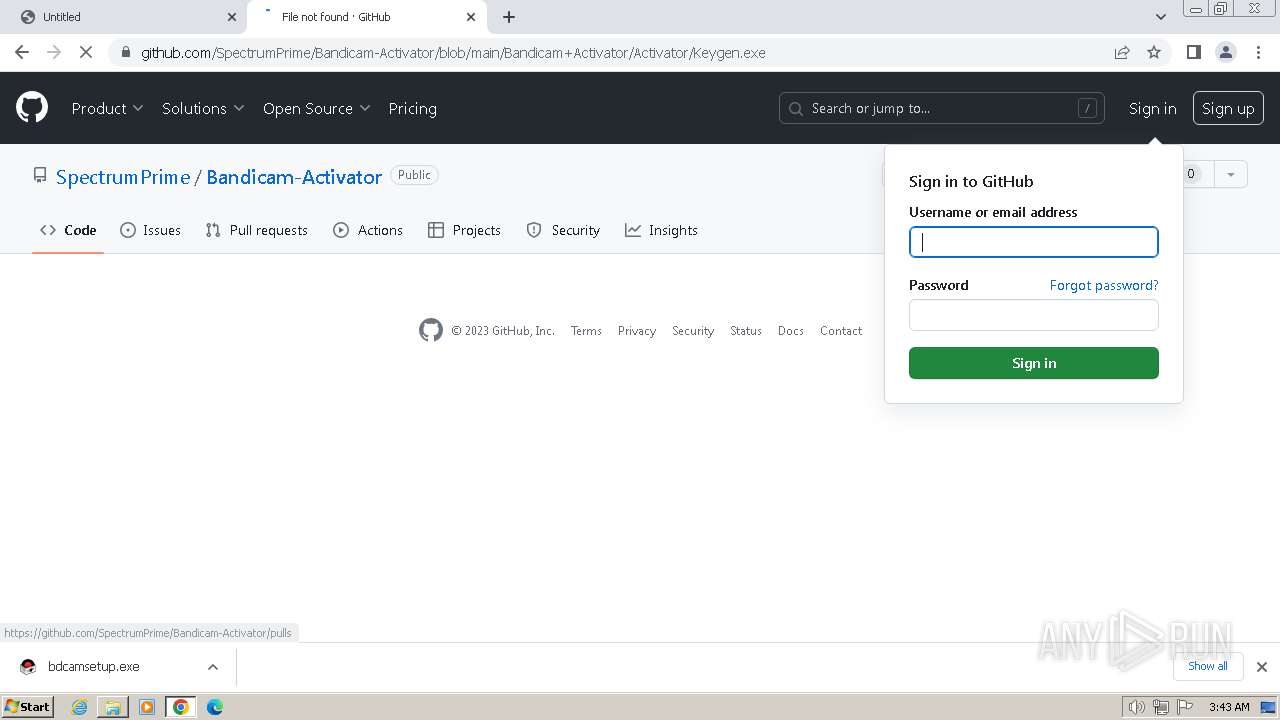Open bdcamsetup.exe download item
This screenshot has height=720, width=1280.
click(x=93, y=666)
